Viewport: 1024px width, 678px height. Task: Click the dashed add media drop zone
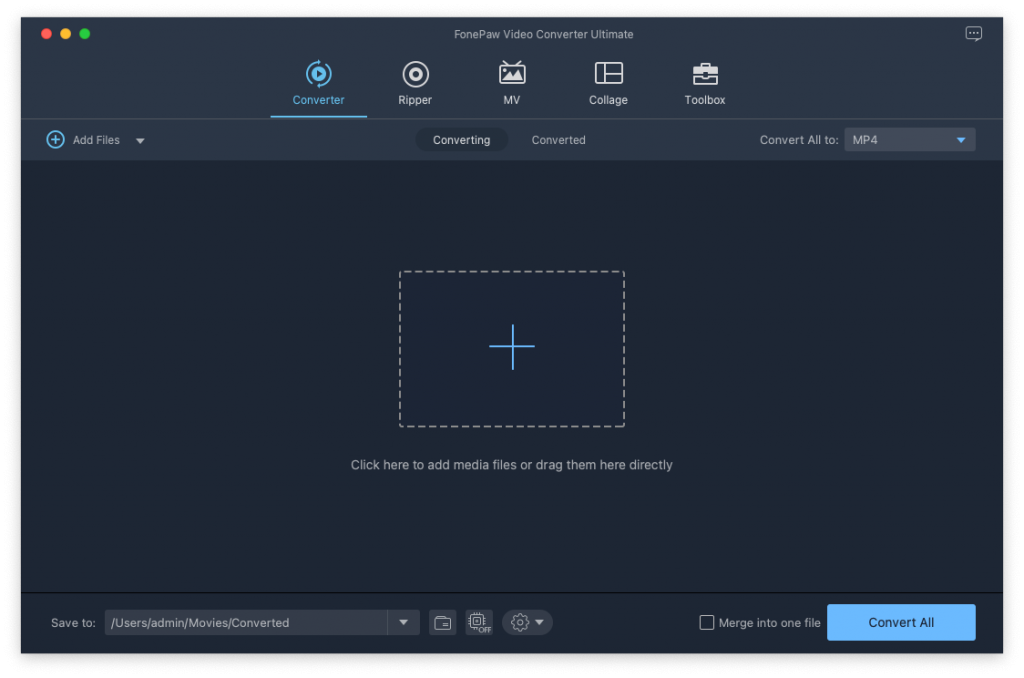click(511, 349)
